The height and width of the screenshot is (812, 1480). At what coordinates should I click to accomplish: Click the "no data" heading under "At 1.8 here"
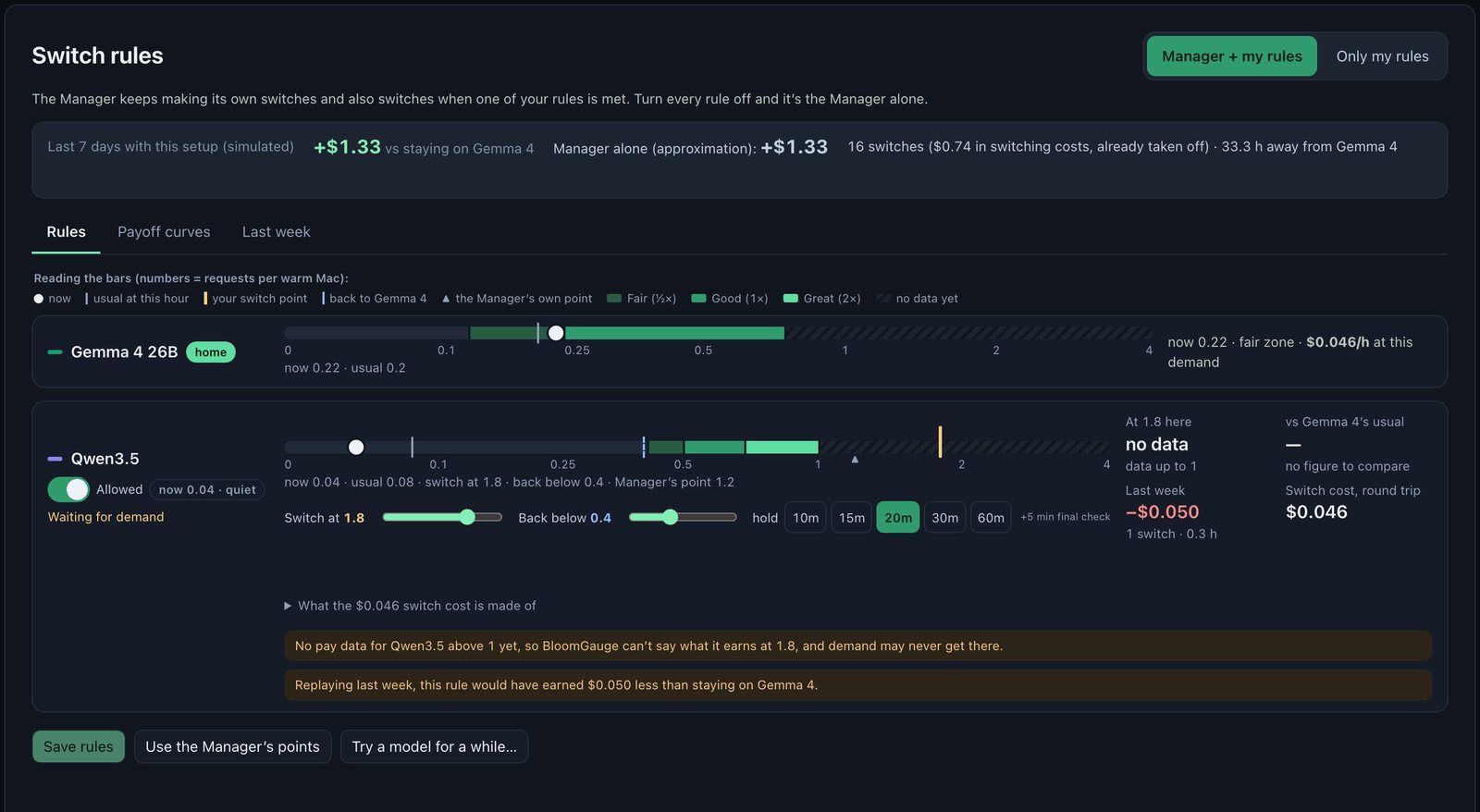tap(1156, 445)
